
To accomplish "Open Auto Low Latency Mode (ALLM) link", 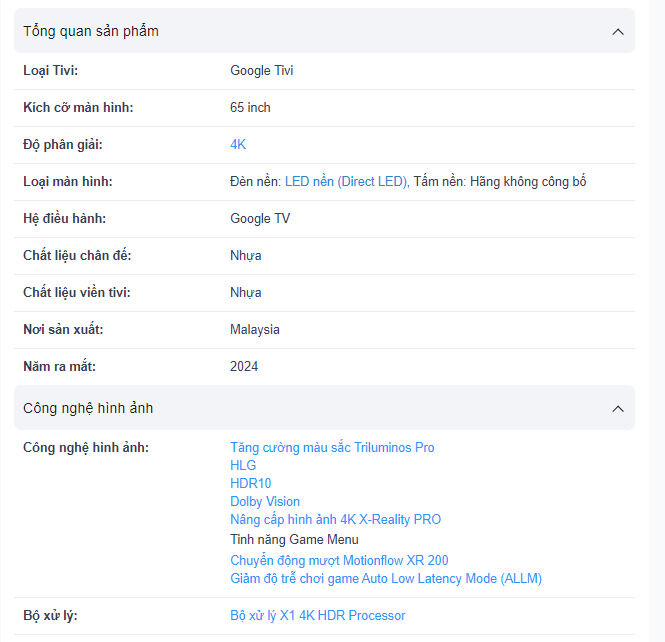I will click(386, 579).
